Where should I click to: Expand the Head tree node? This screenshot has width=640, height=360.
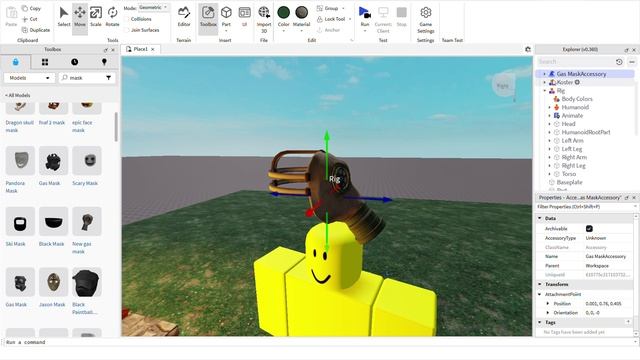coord(549,124)
